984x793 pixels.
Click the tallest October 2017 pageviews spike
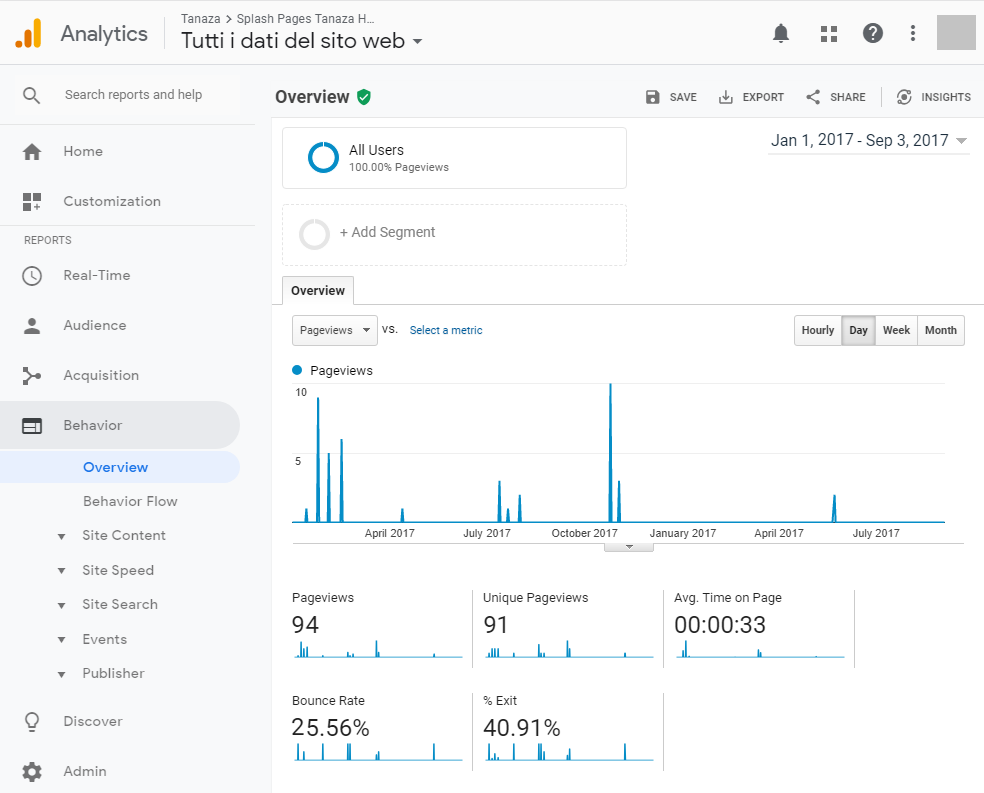pos(611,452)
